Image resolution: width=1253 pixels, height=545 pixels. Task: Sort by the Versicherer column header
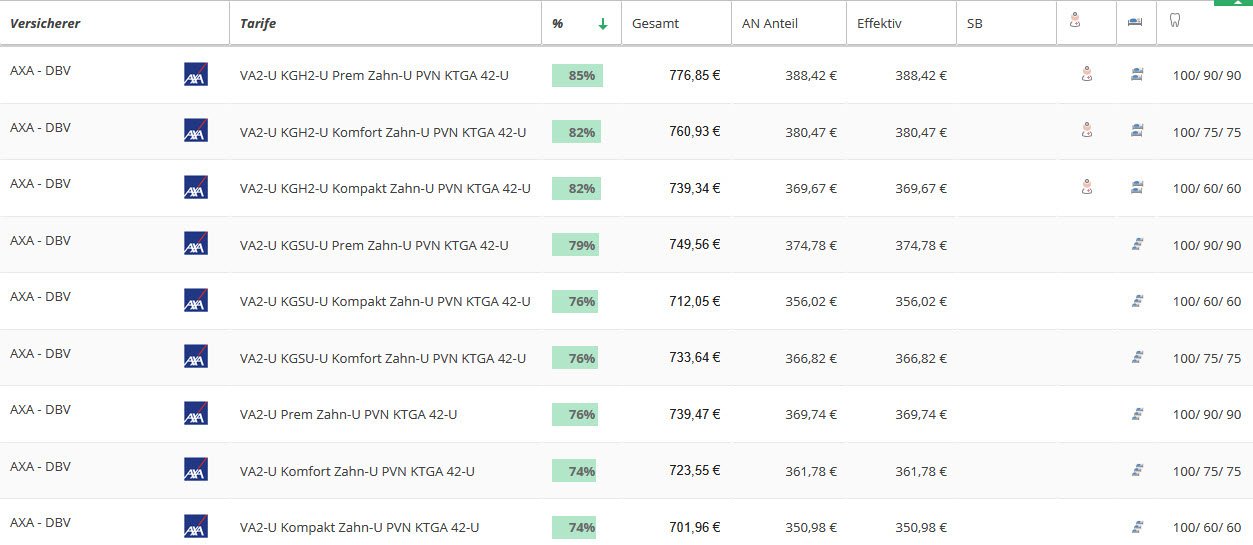(45, 23)
